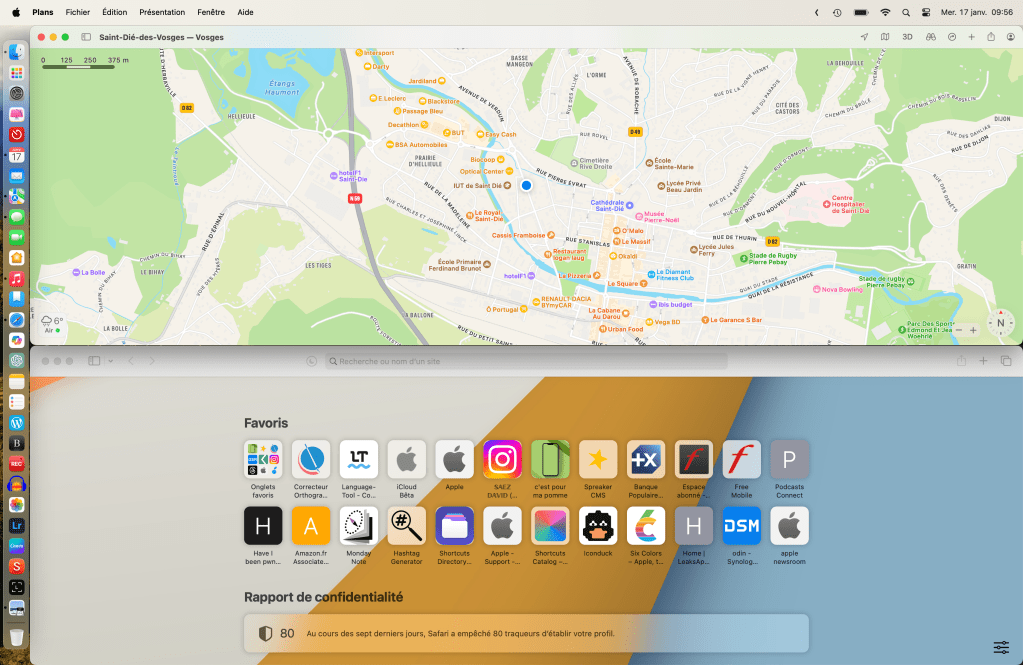Image resolution: width=1023 pixels, height=665 pixels.
Task: Open the Fichier menu
Action: click(x=77, y=12)
